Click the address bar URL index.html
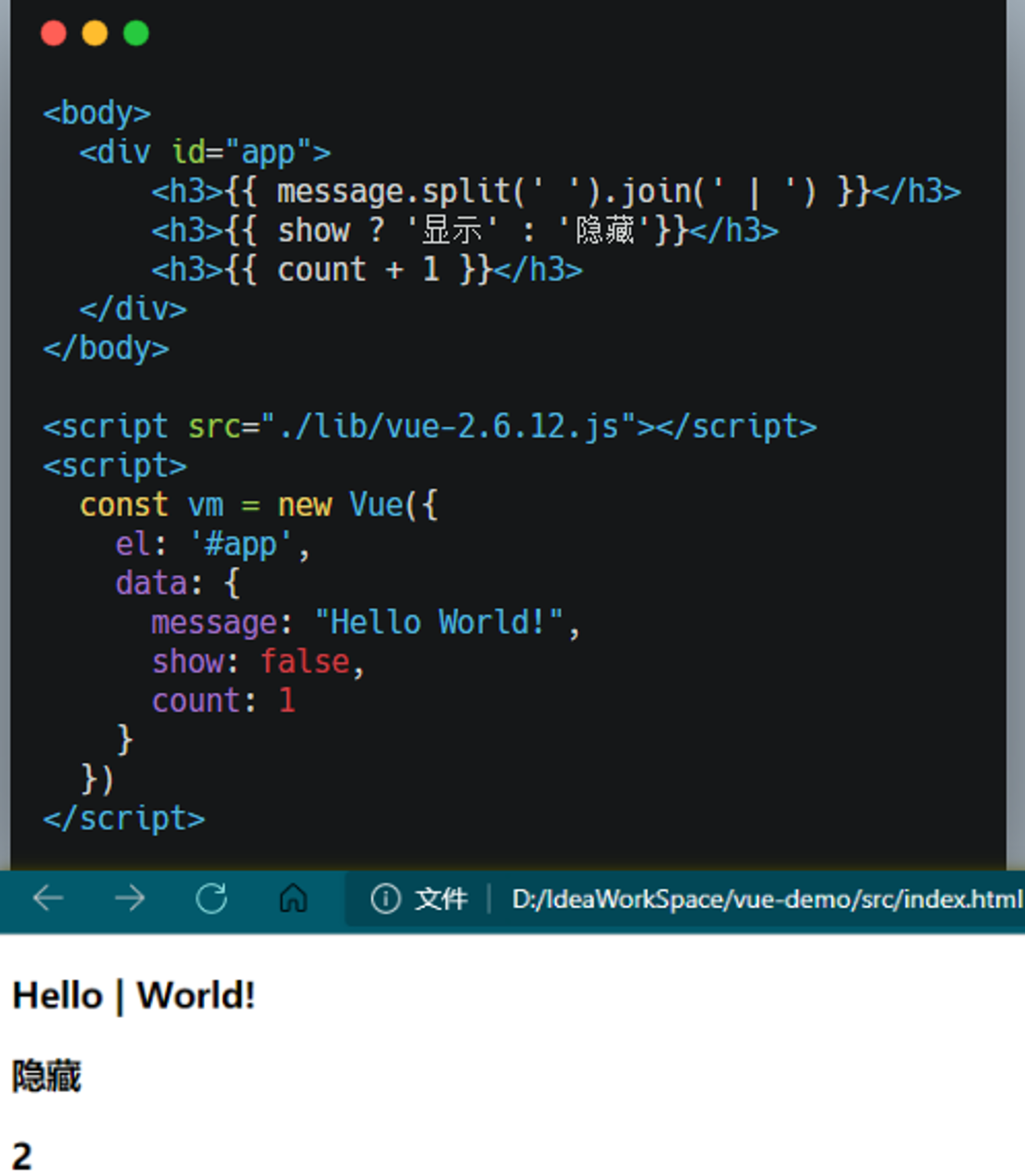This screenshot has width=1025, height=1176. point(768,899)
